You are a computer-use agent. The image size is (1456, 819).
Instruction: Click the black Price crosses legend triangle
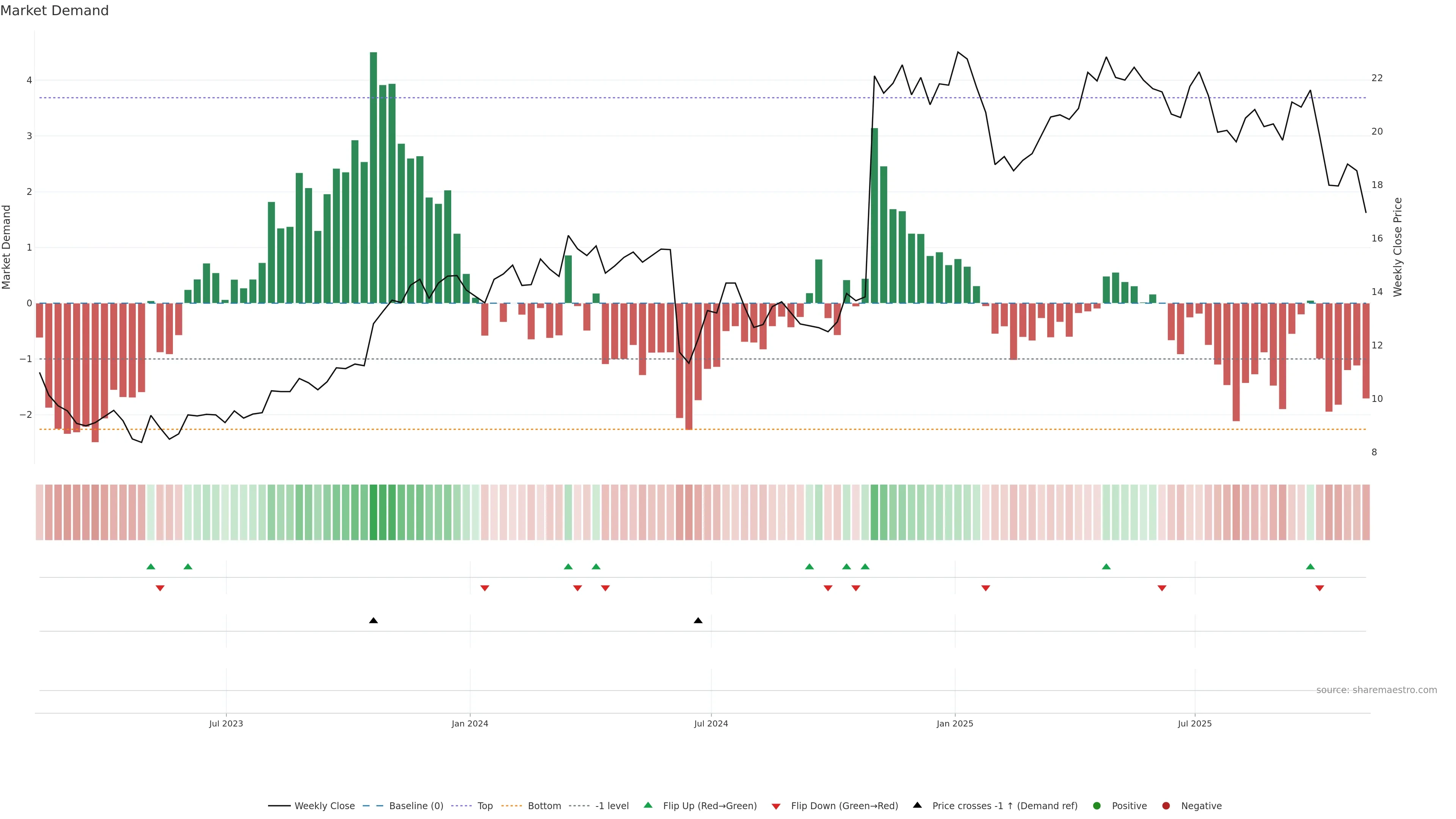coord(917,805)
